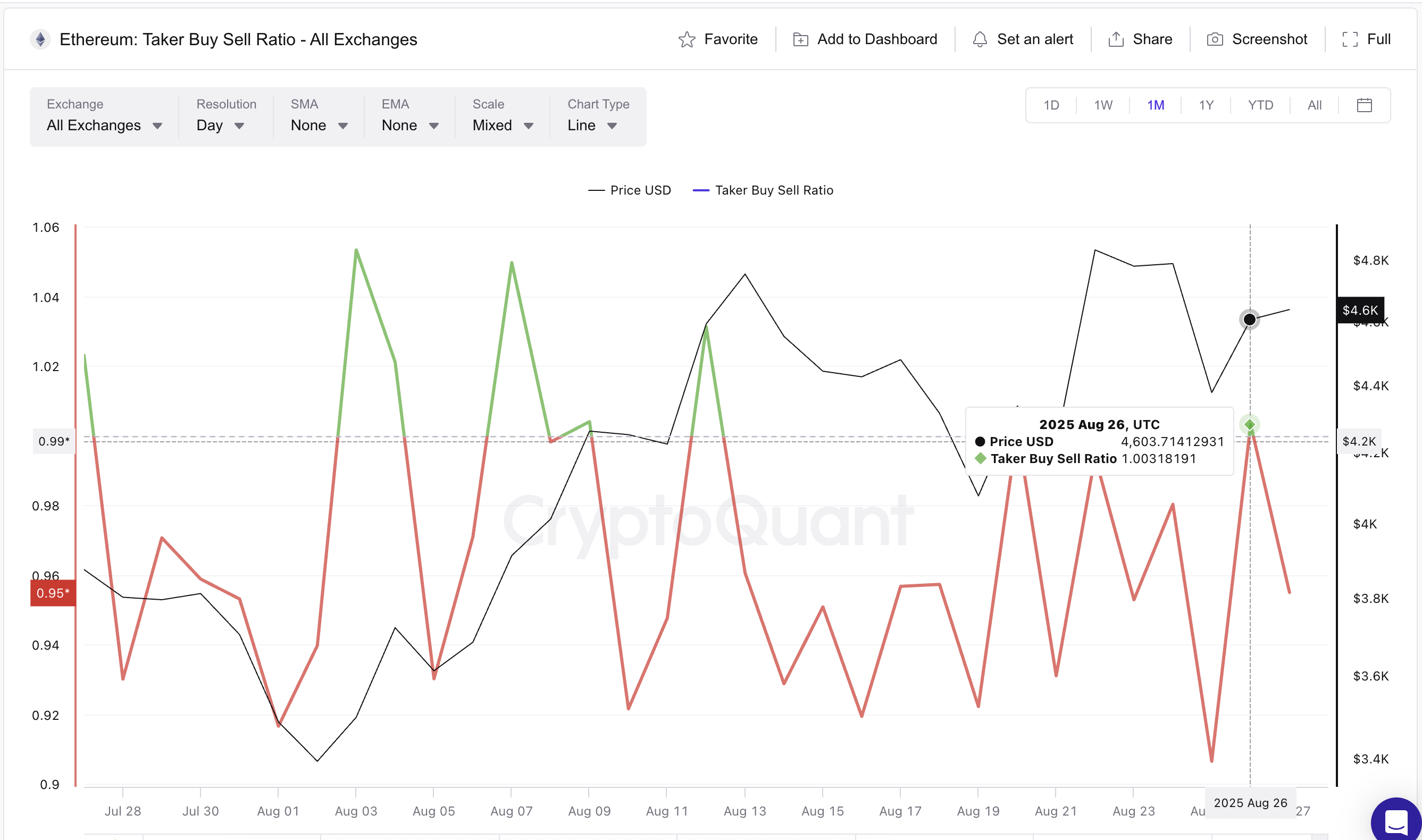The height and width of the screenshot is (840, 1422).
Task: Click Add to Dashboard folder icon
Action: (800, 40)
